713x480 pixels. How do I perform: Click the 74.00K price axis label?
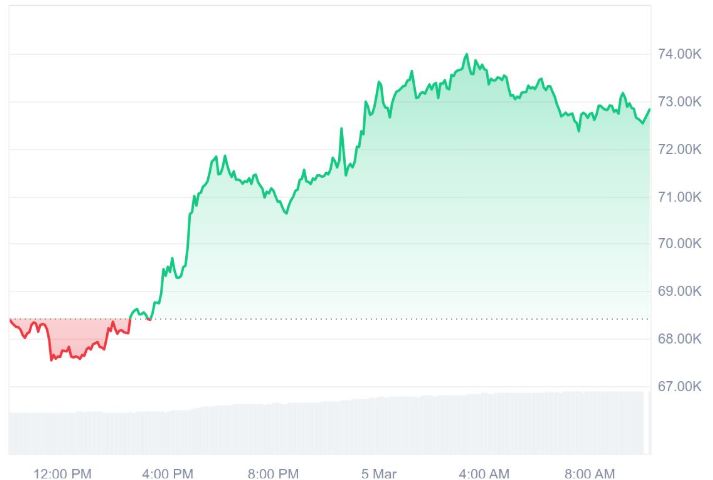(680, 54)
